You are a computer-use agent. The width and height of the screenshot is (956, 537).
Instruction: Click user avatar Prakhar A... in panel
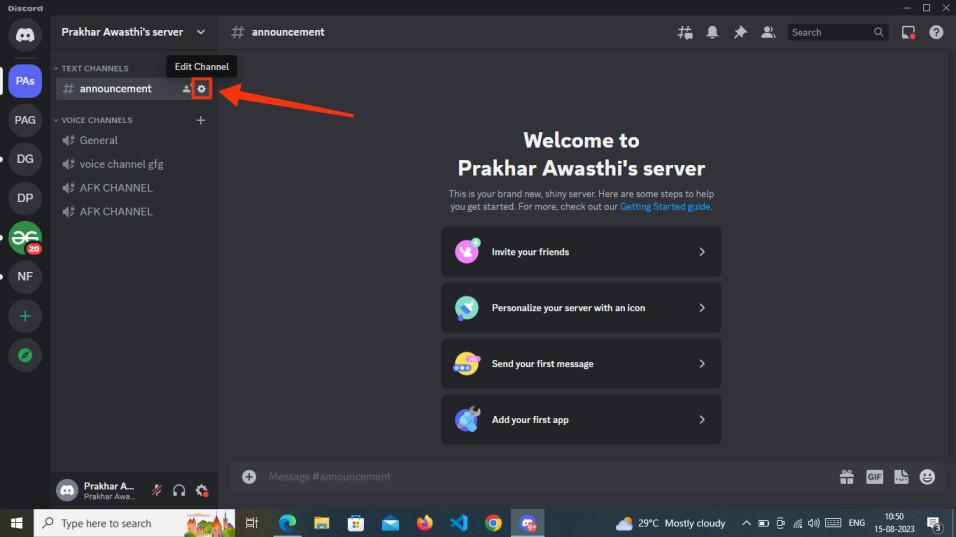(x=67, y=490)
